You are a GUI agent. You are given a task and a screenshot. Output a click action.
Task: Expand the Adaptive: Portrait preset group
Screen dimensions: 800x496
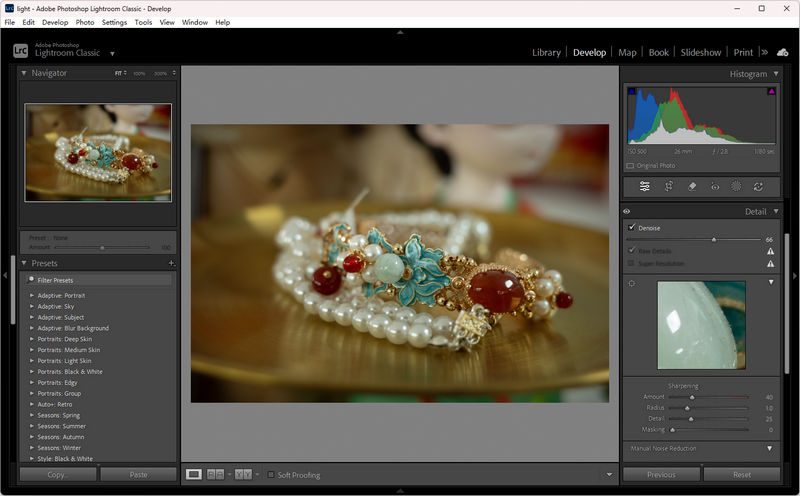[x=31, y=296]
